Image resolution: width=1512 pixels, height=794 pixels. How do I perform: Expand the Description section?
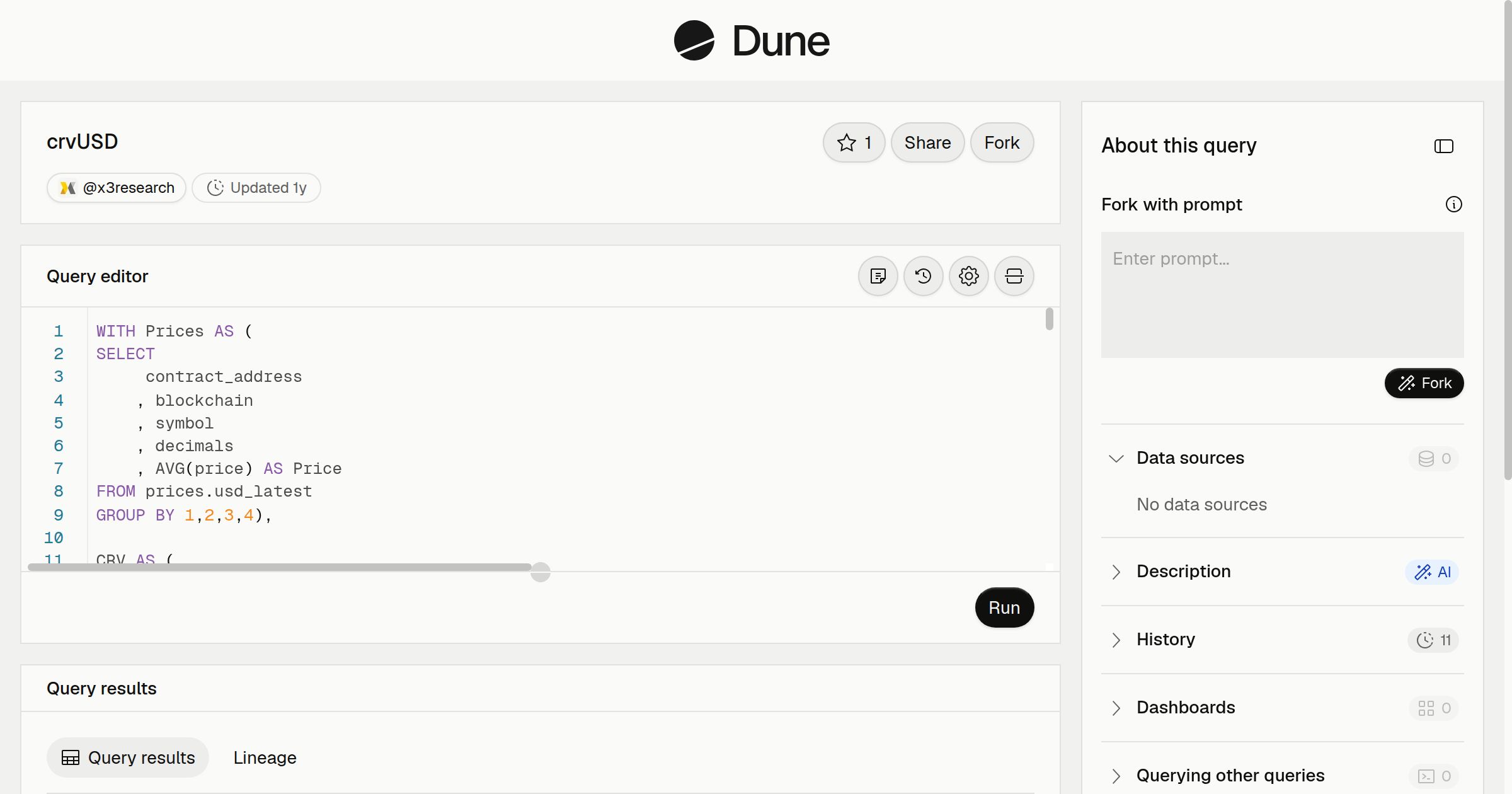[1116, 572]
